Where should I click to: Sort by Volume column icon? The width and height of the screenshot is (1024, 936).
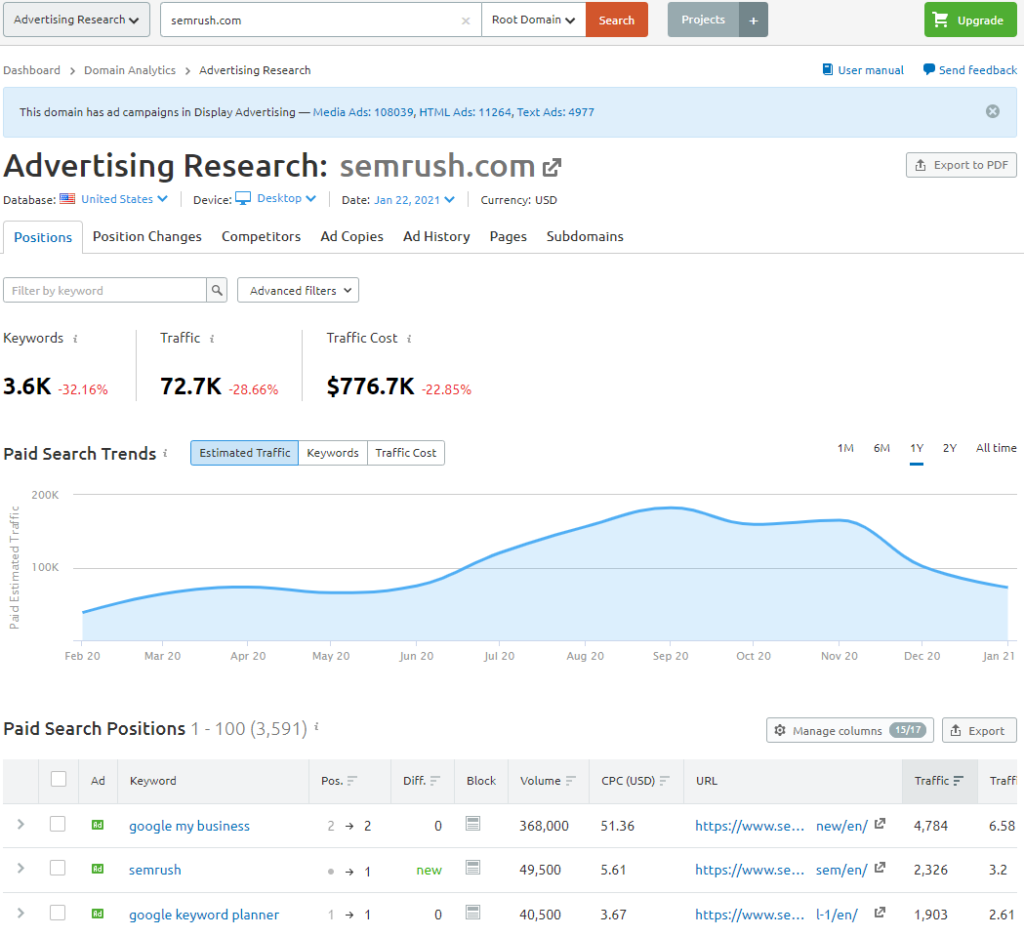click(571, 781)
